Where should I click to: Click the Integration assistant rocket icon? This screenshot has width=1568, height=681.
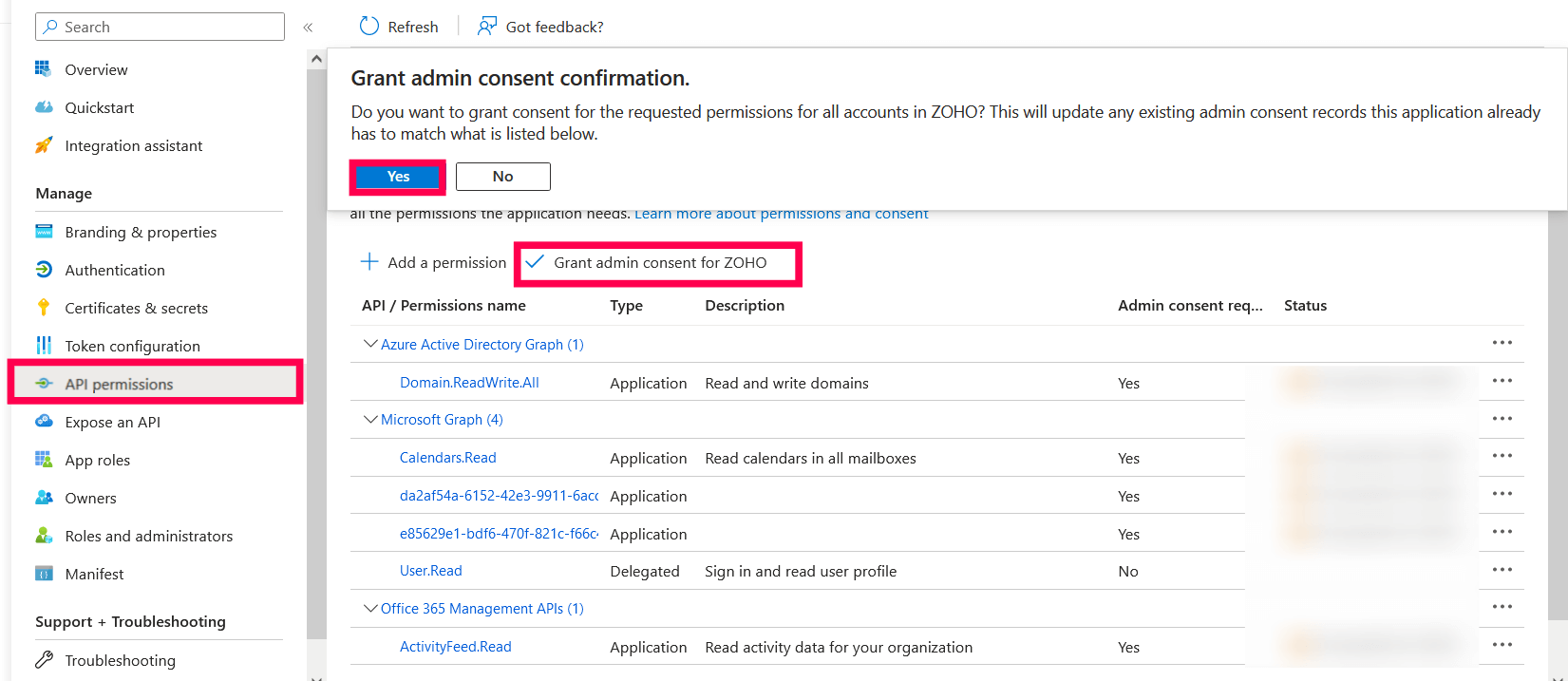pos(44,145)
